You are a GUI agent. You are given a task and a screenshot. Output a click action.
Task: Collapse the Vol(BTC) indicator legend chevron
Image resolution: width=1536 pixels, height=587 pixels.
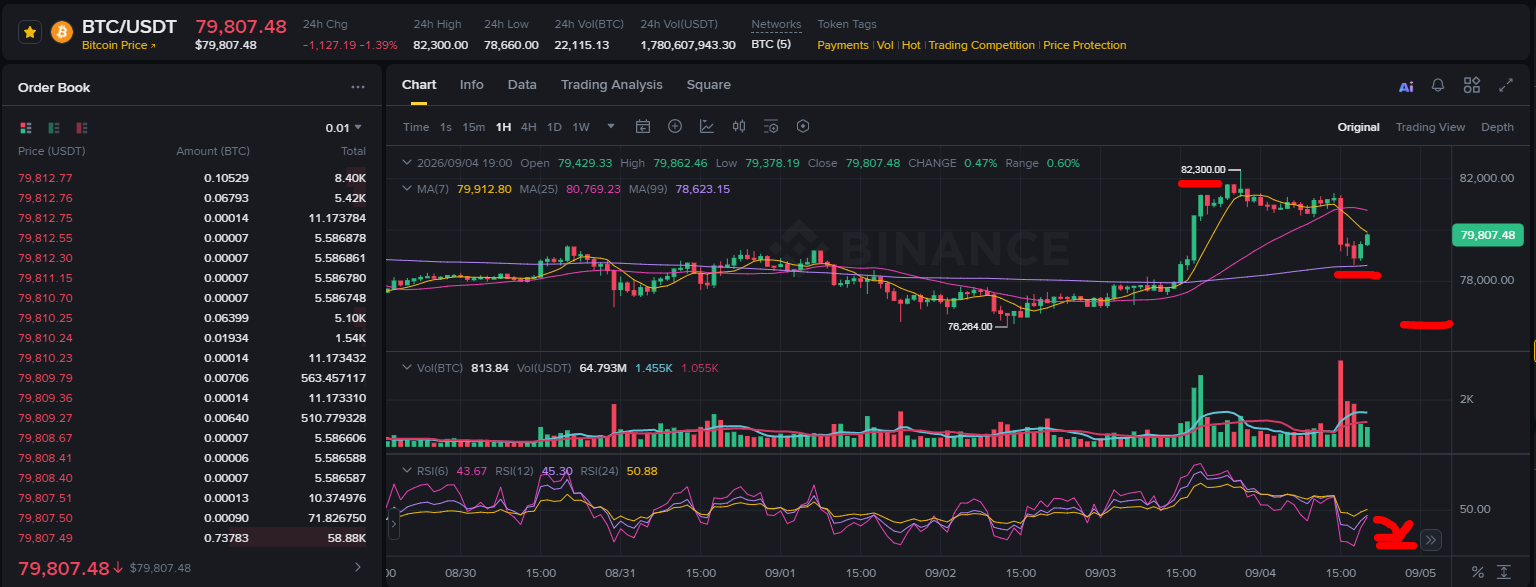click(406, 368)
